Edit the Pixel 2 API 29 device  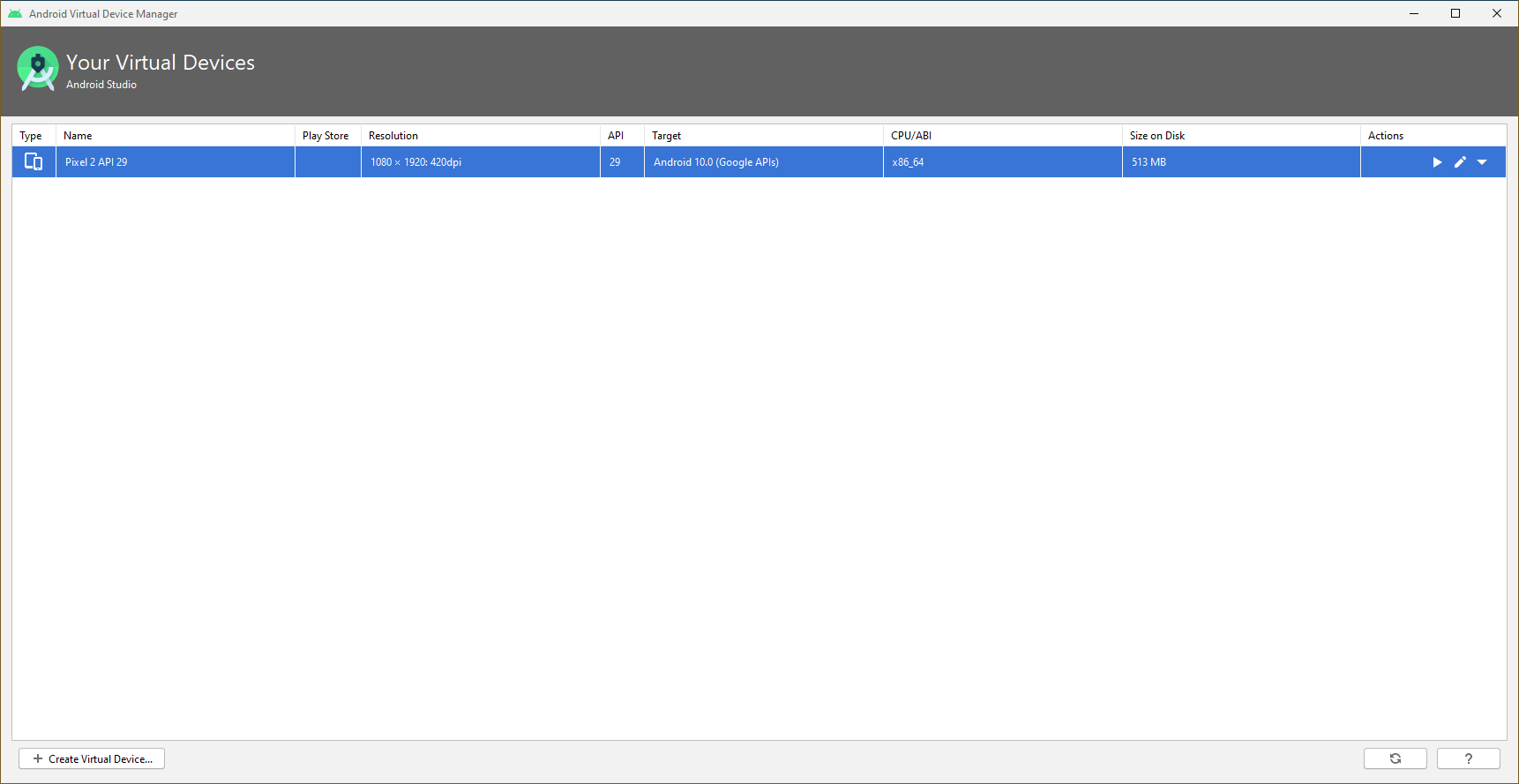(1460, 162)
